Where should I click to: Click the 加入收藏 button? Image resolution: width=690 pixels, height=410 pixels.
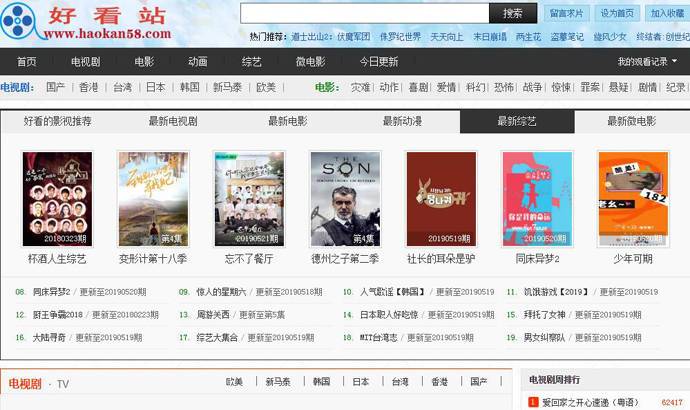667,14
